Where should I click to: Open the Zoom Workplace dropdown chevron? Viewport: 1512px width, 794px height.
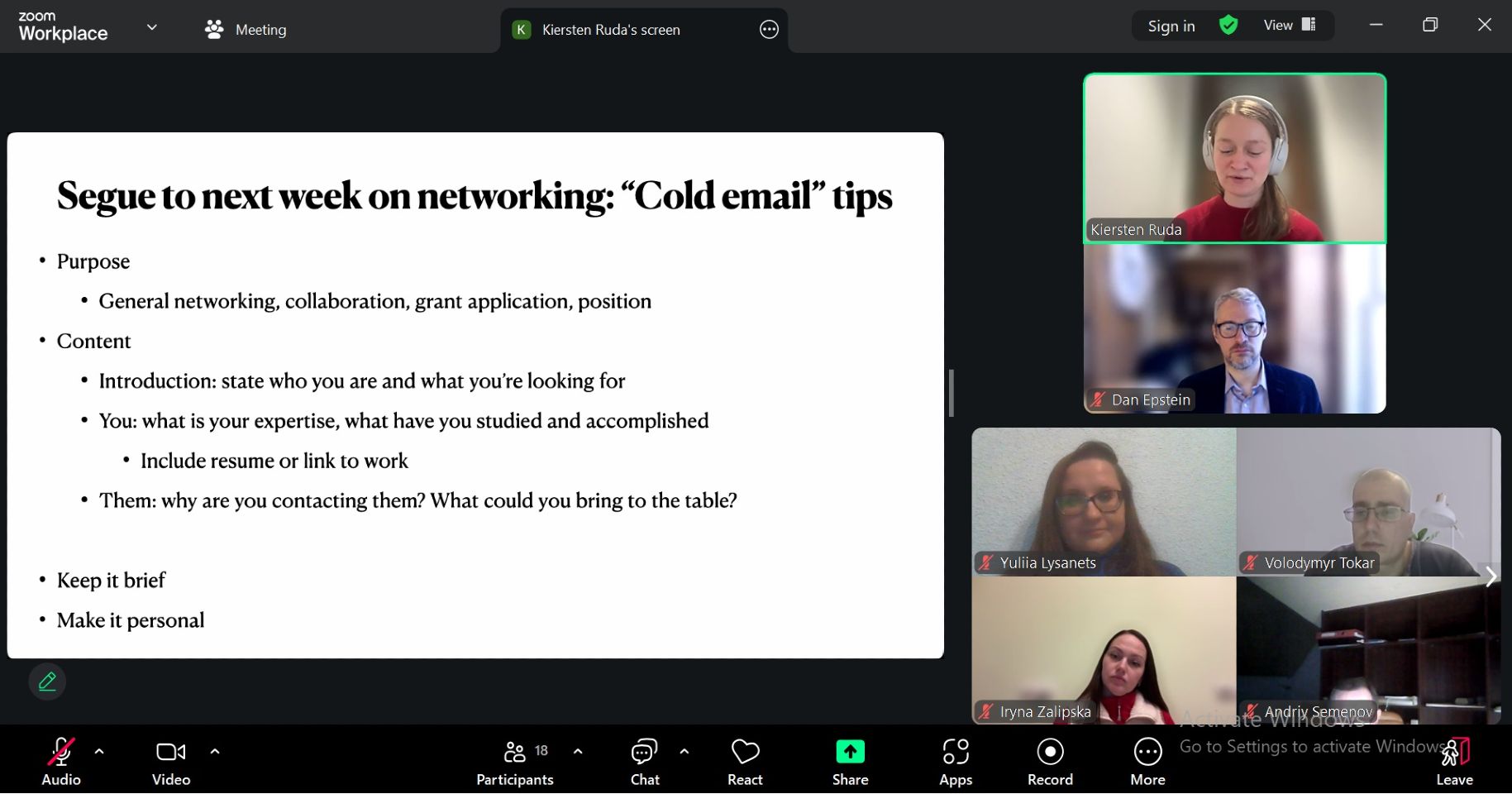152,27
